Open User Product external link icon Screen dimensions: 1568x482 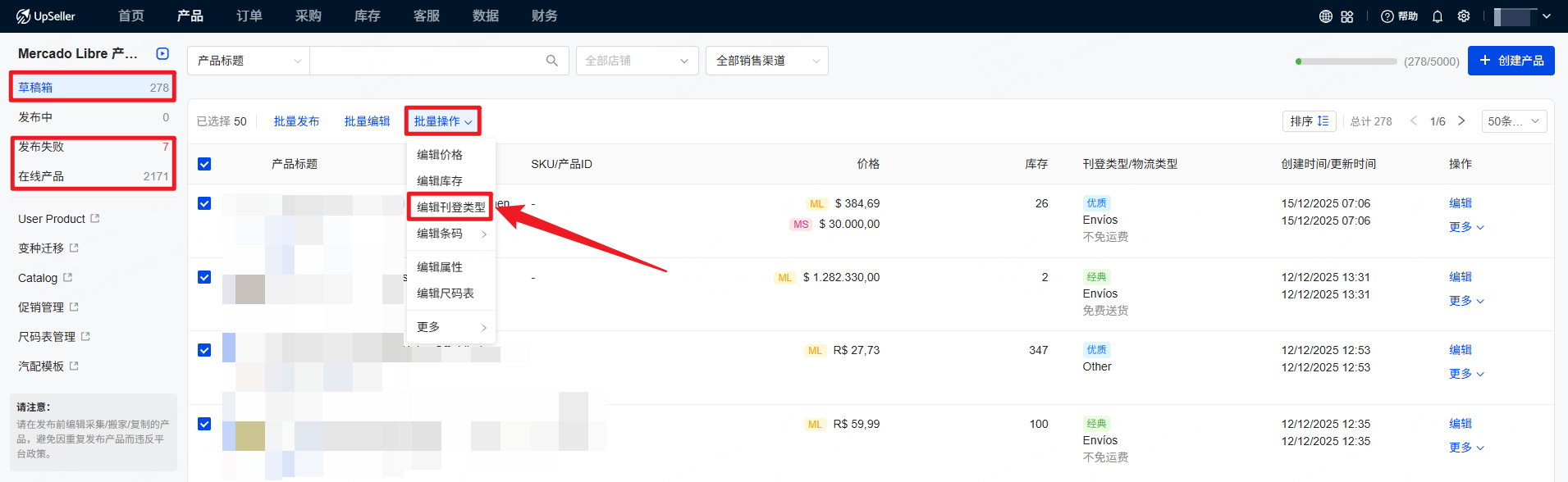[x=95, y=219]
